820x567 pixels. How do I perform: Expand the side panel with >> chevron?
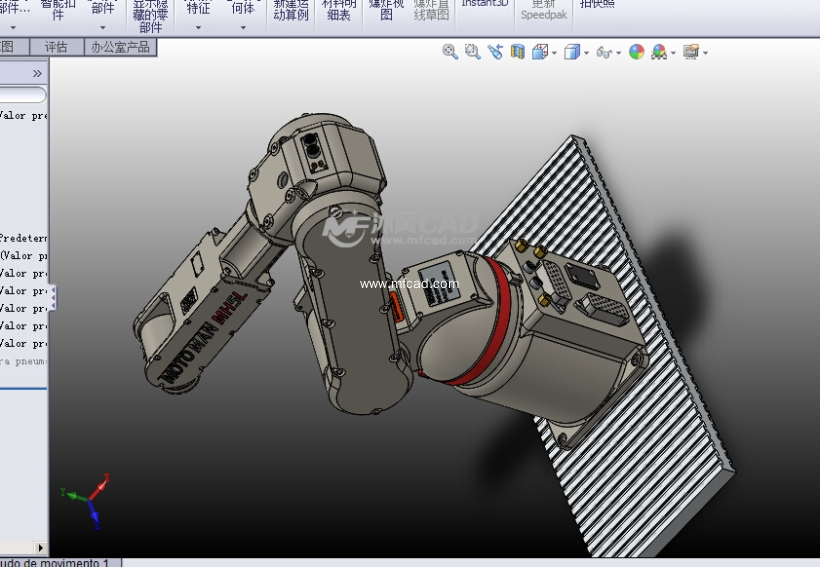(37, 73)
